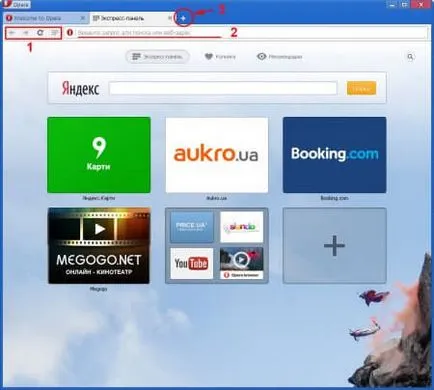The width and height of the screenshot is (434, 390).
Task: Open the MEGOGO.NET tile
Action: point(99,246)
